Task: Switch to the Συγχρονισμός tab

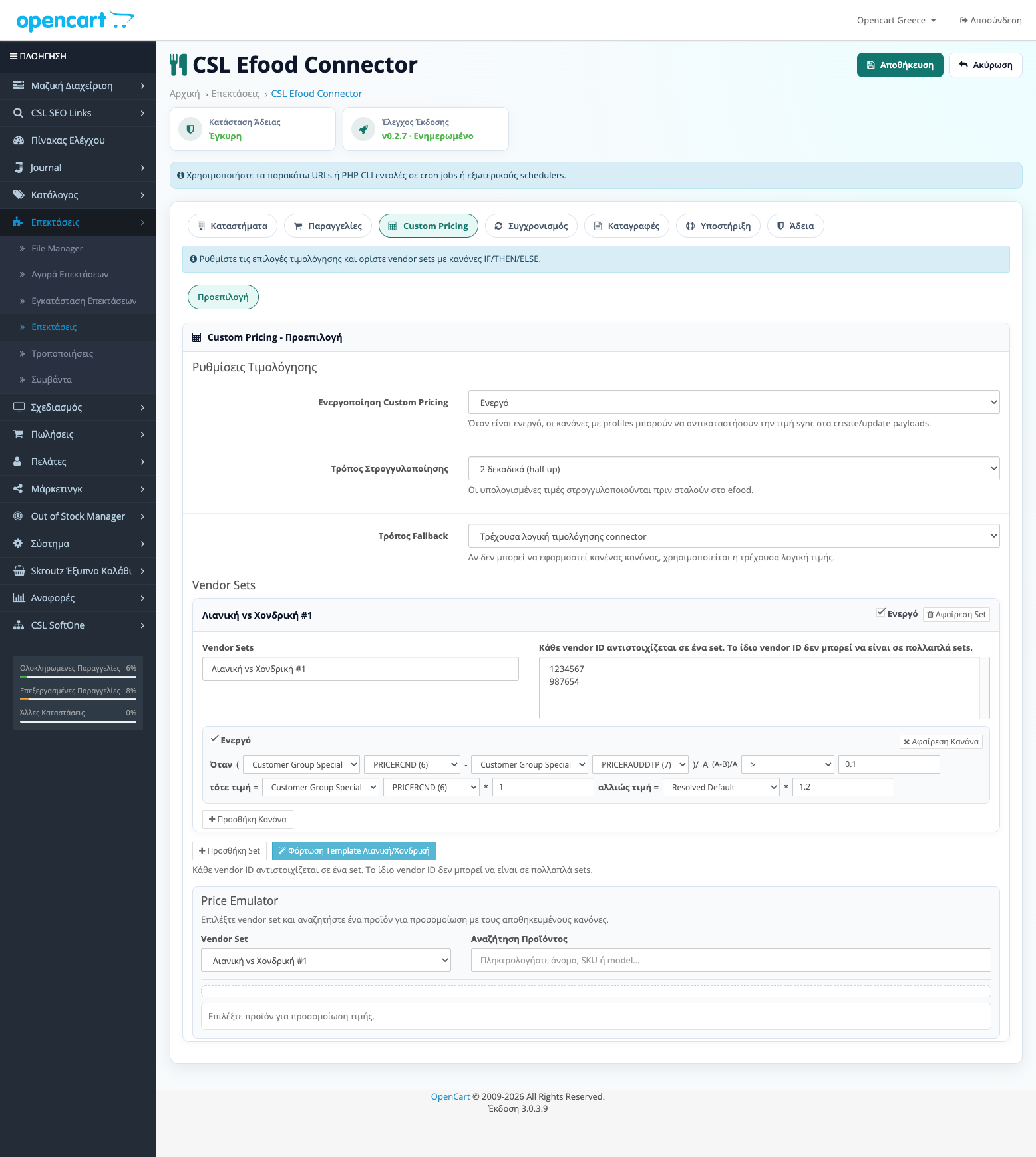Action: (x=531, y=226)
